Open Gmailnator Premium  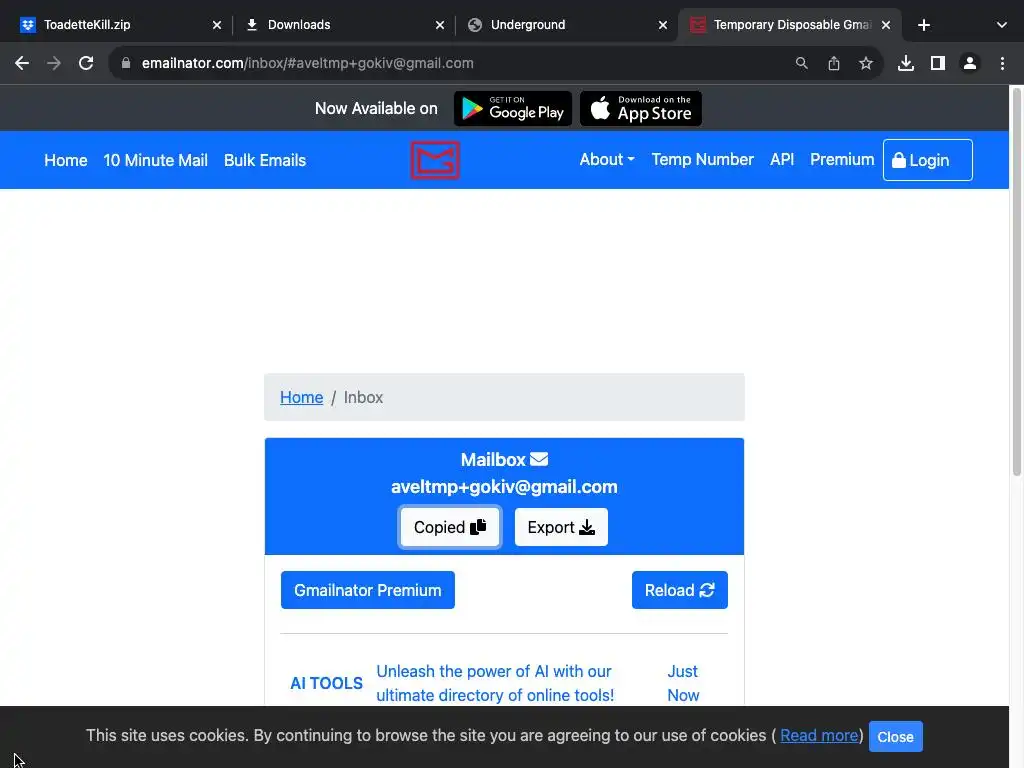point(368,590)
